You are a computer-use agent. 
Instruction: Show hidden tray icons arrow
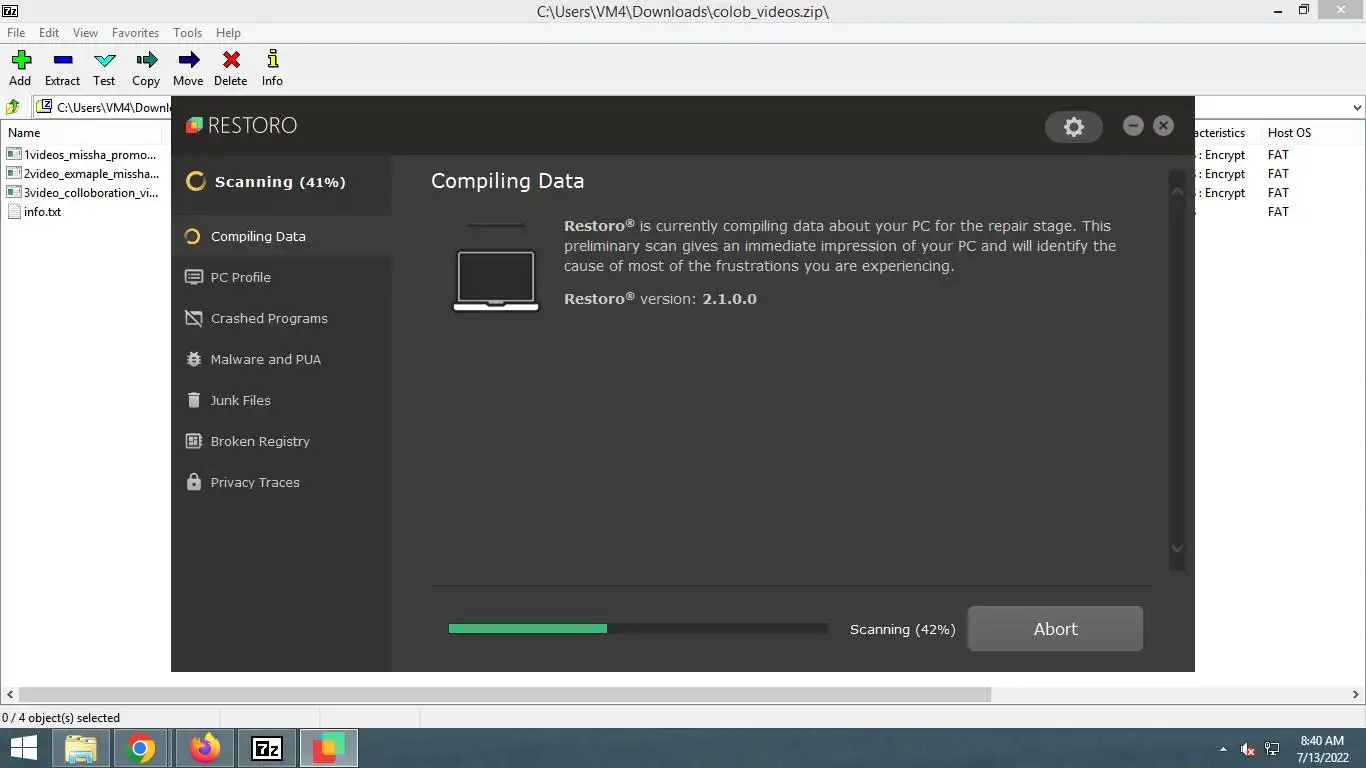click(x=1223, y=749)
